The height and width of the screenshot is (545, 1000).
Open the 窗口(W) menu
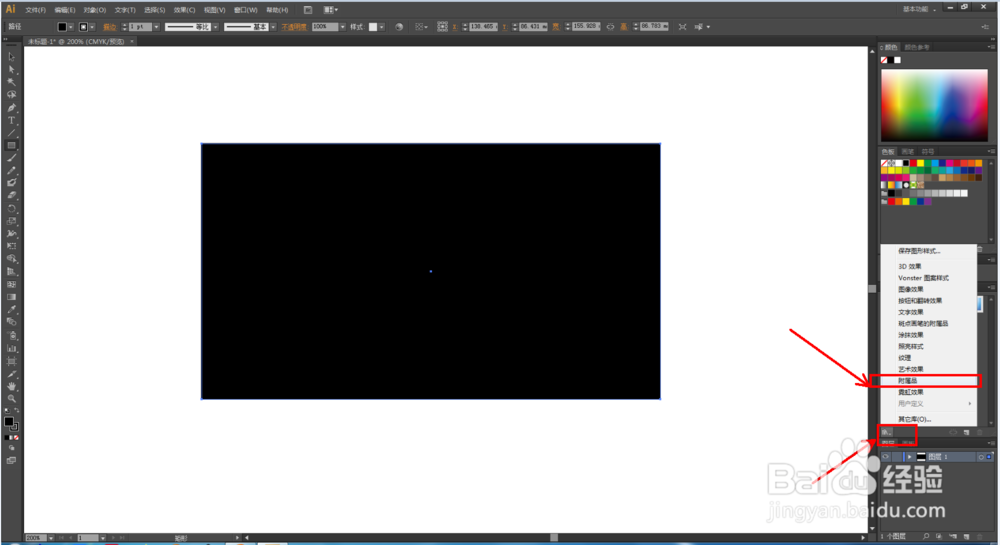246,10
